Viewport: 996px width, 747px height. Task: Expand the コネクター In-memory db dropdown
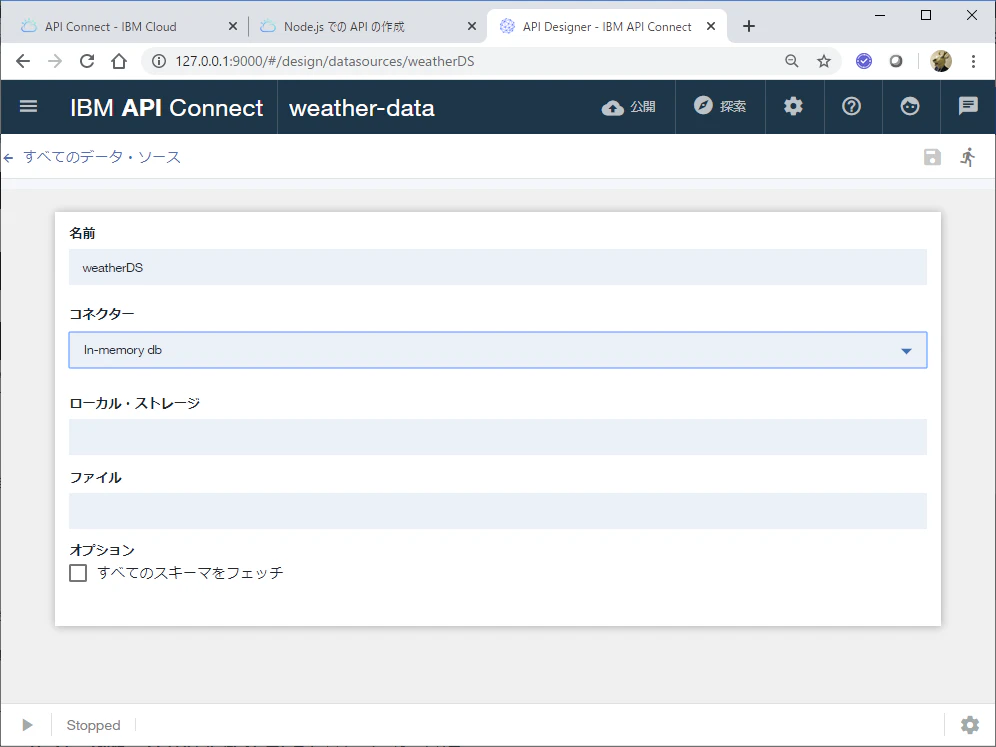click(498, 350)
